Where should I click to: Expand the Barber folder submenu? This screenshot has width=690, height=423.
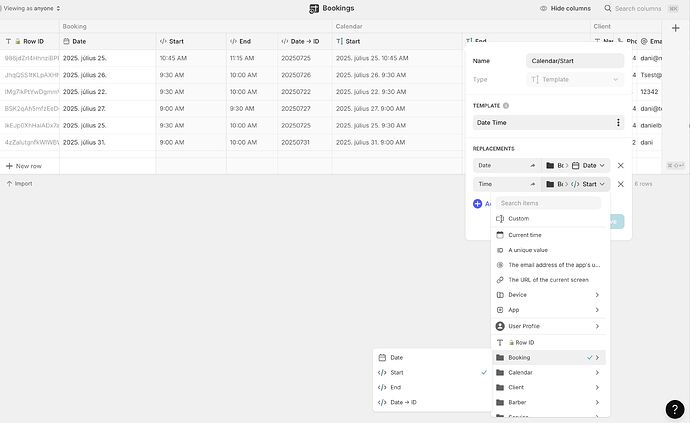point(550,402)
